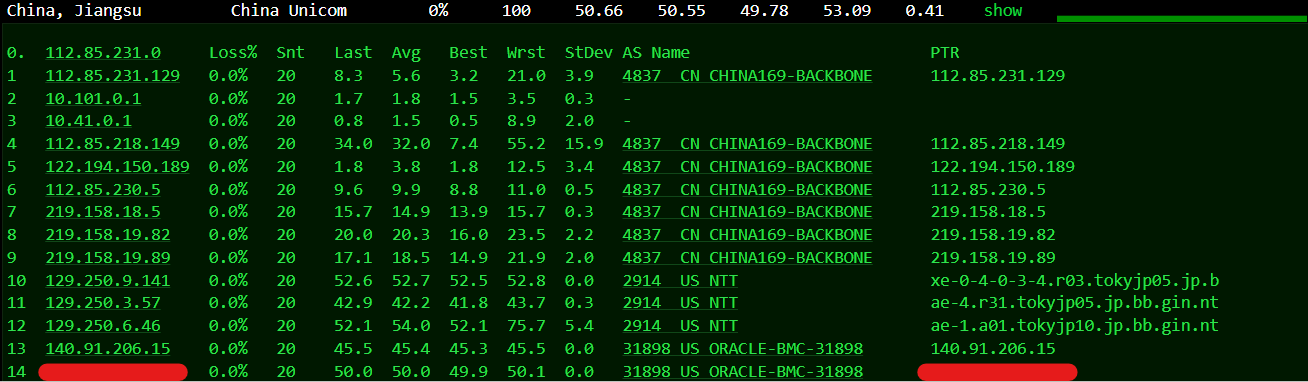Open AS 31898 ORACLE-BMC link in hop 13

click(x=742, y=349)
